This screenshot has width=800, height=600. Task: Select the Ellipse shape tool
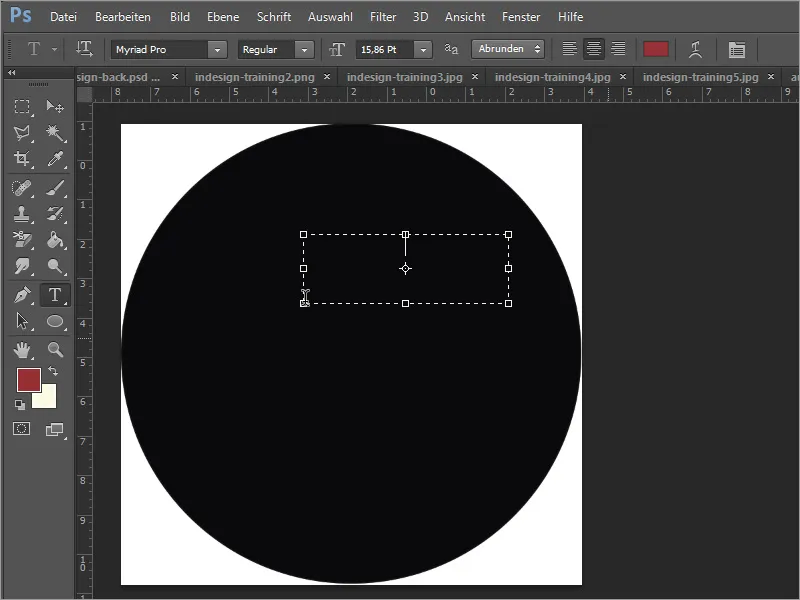point(55,321)
